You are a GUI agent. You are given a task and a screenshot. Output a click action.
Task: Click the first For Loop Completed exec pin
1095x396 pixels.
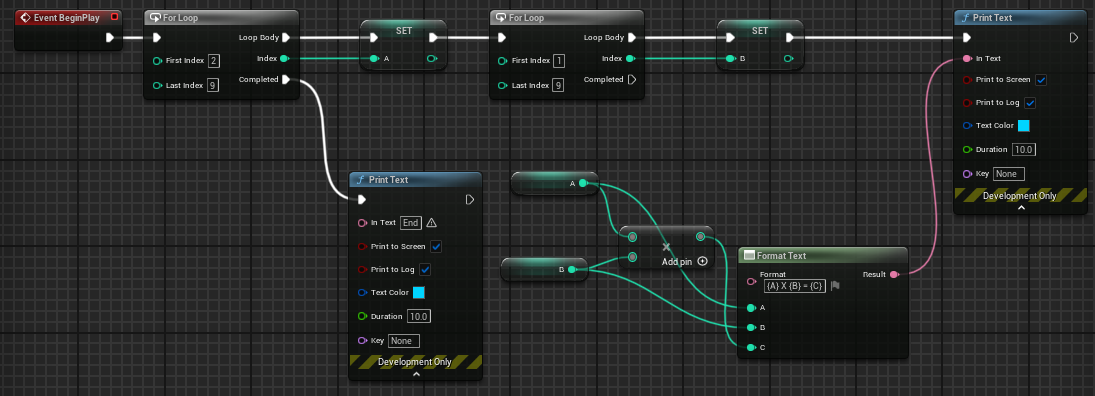286,80
